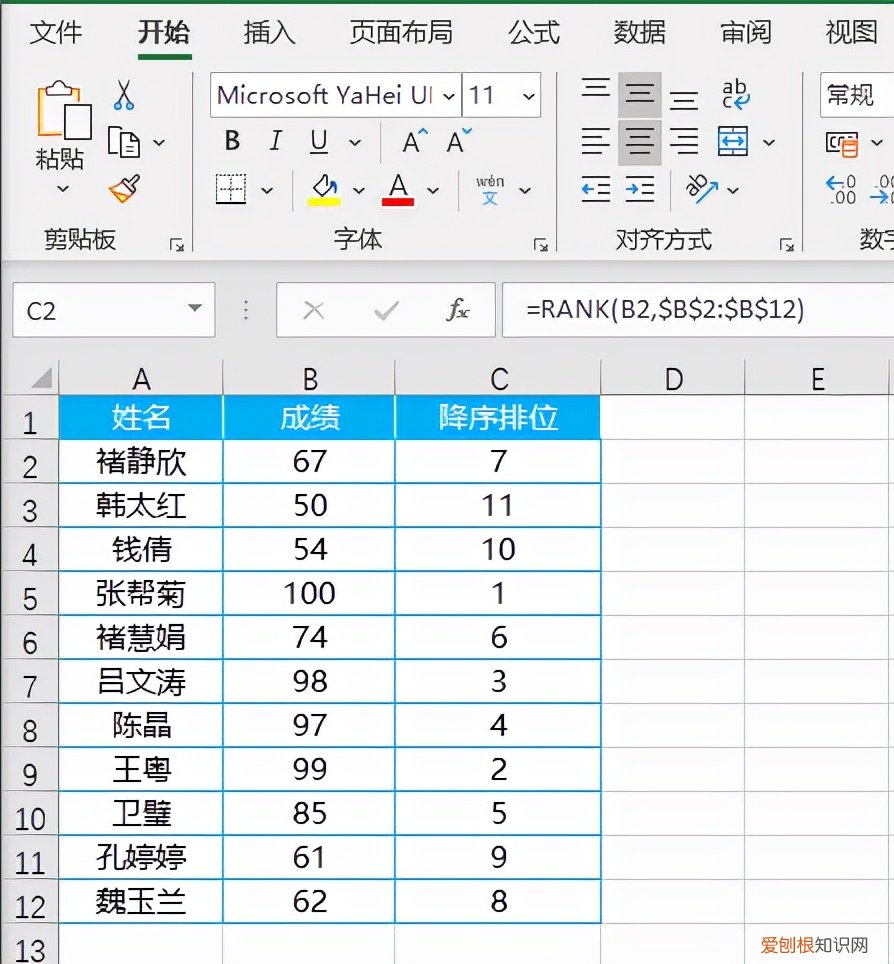
Task: Align text left
Action: 596,142
